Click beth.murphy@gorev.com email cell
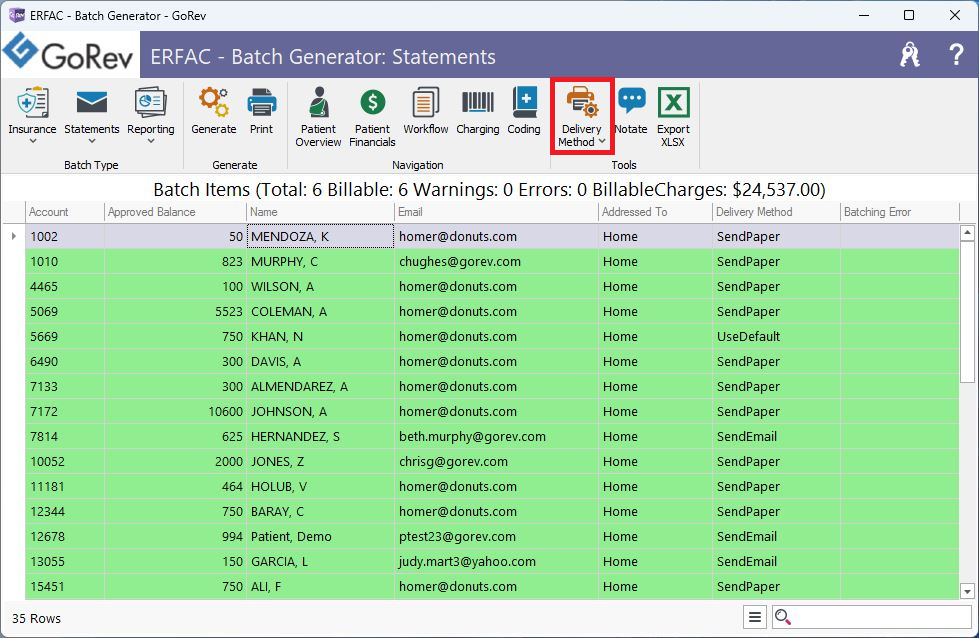Viewport: 979px width, 638px height. point(496,436)
